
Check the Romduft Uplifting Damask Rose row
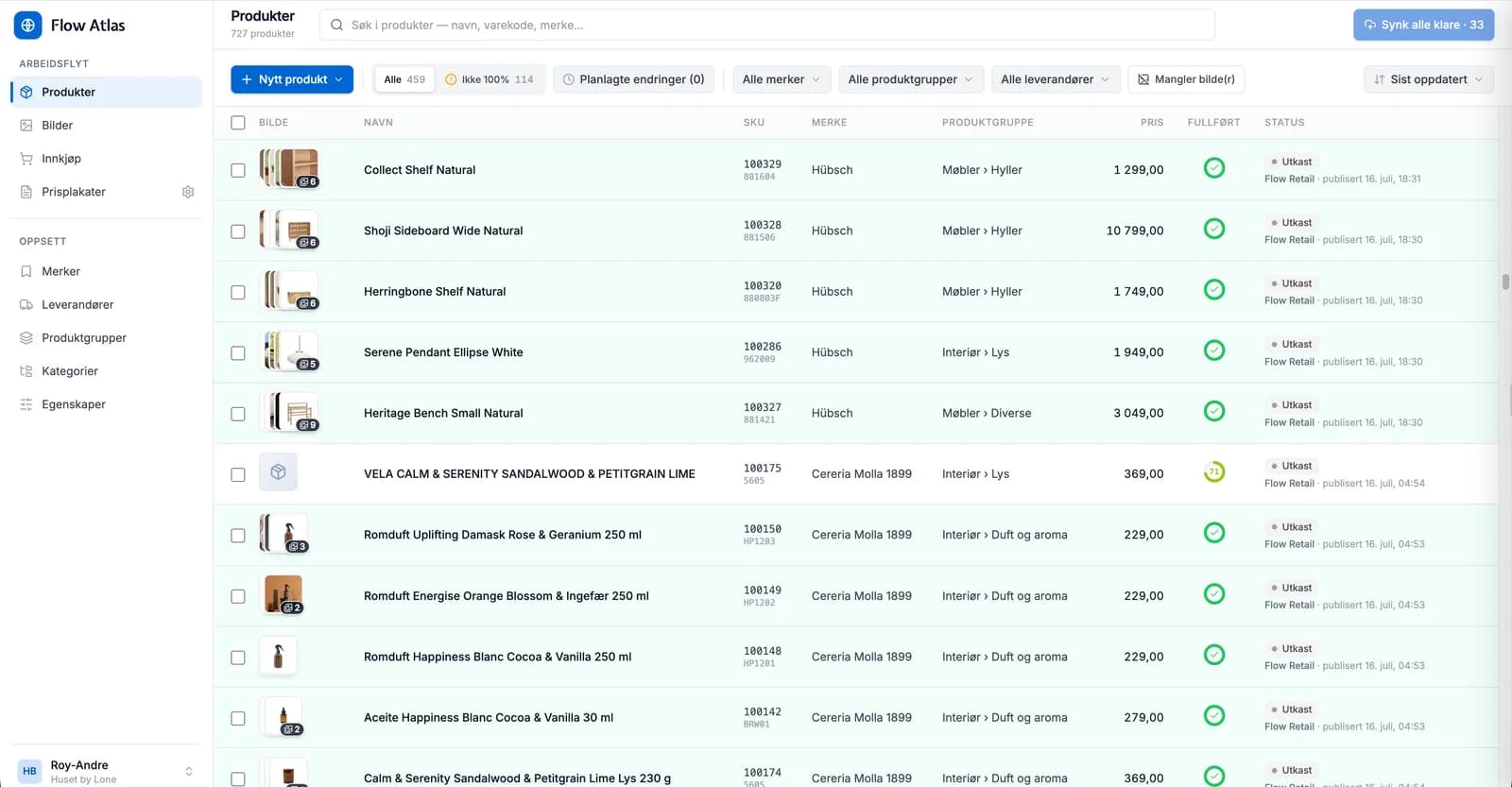pyautogui.click(x=238, y=536)
